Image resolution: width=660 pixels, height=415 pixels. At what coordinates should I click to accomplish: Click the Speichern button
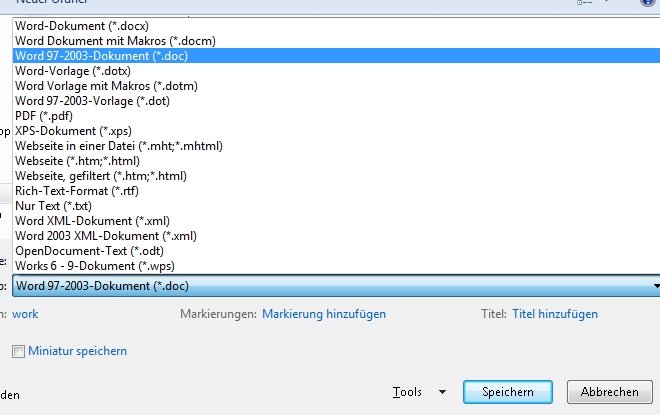pos(508,392)
